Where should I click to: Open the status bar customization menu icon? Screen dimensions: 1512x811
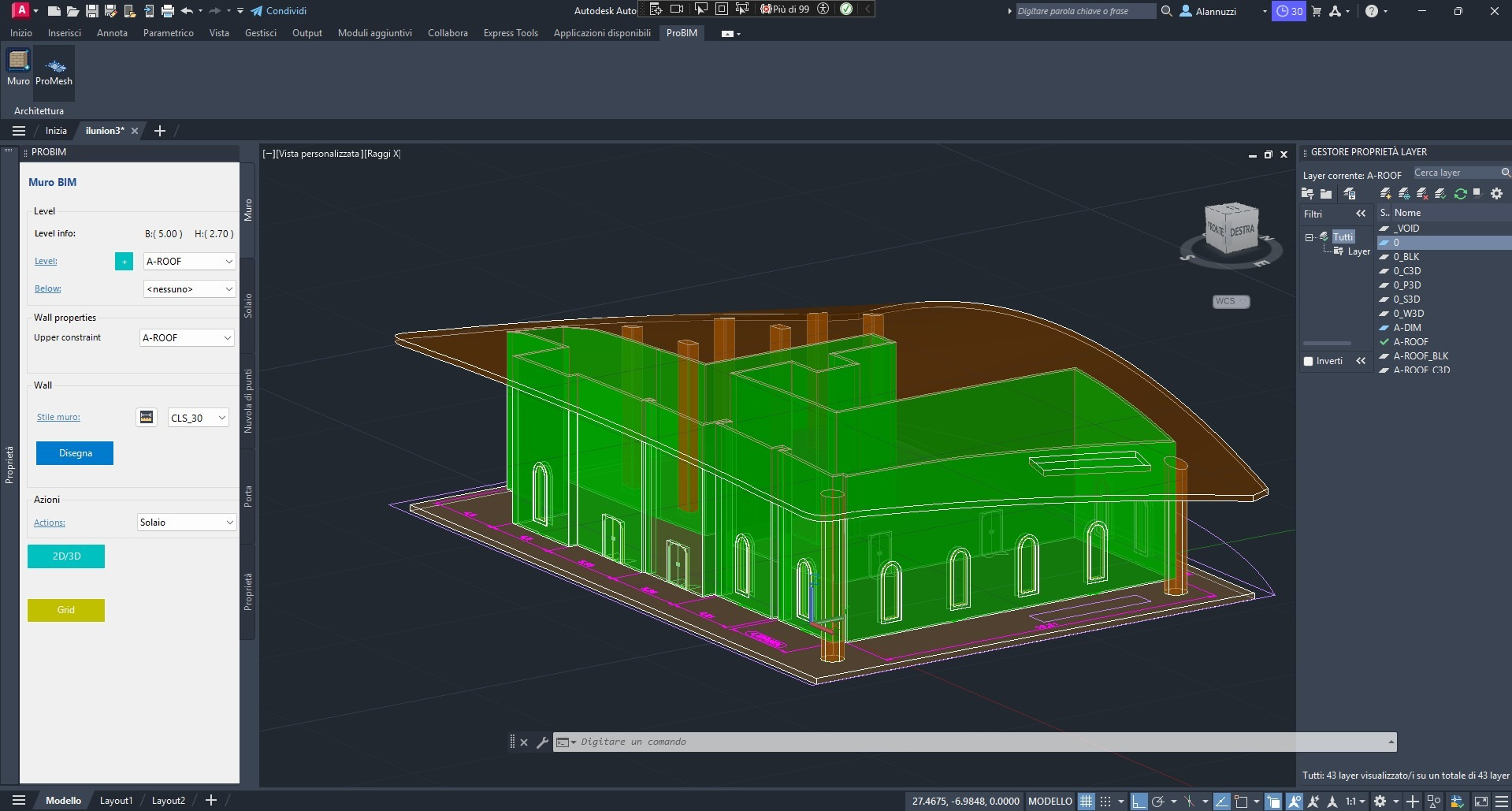pyautogui.click(x=1501, y=801)
